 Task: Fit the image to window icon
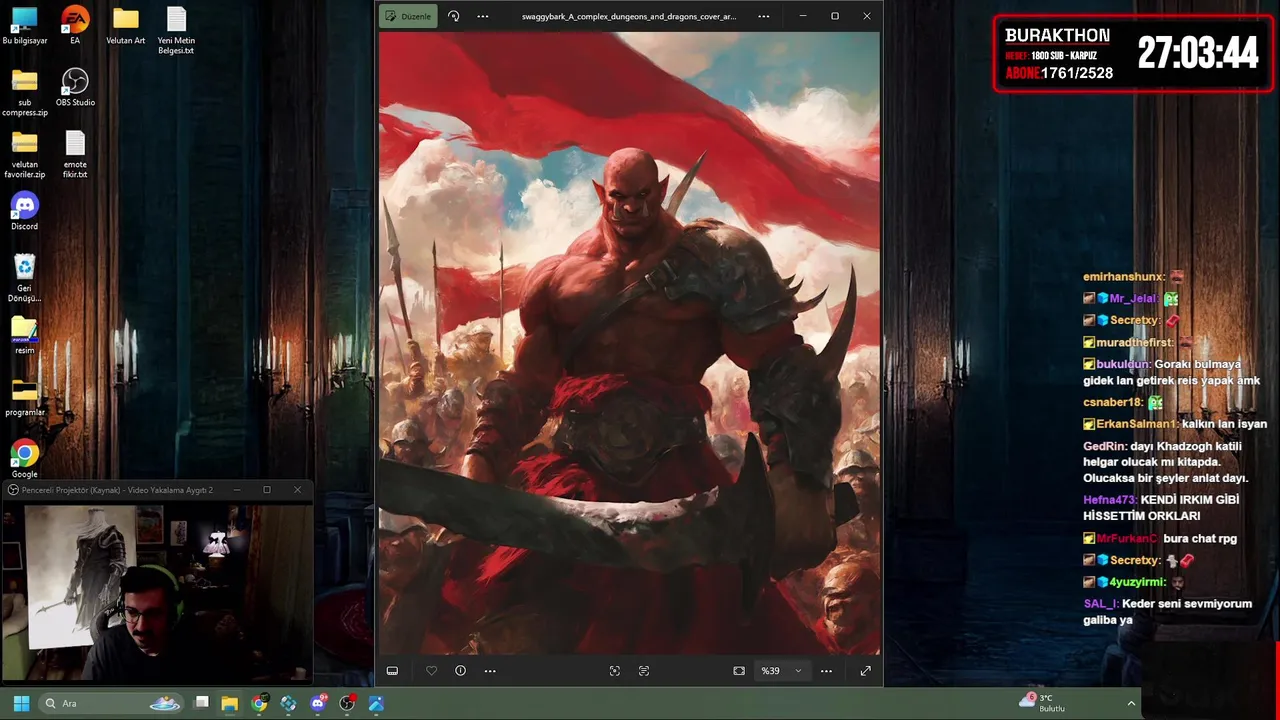[x=739, y=671]
